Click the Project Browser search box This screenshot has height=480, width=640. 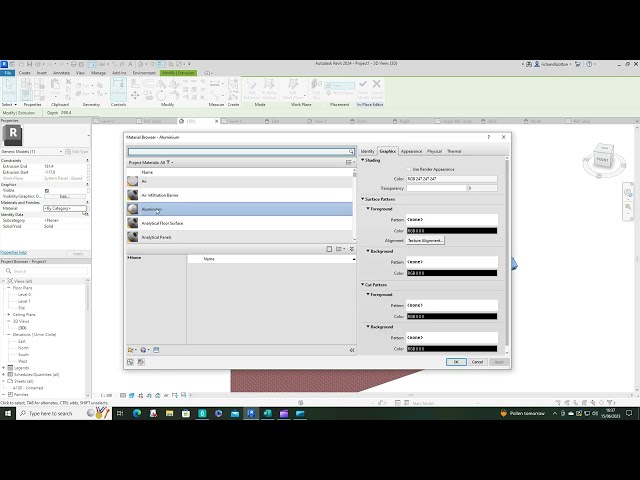point(46,271)
